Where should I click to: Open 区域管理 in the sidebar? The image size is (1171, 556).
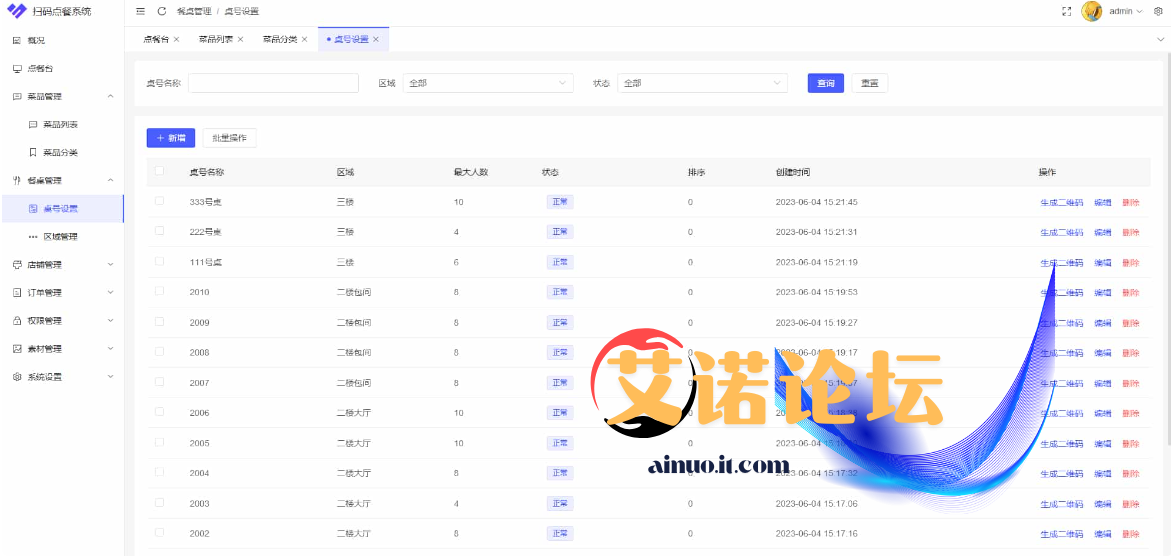tap(60, 236)
